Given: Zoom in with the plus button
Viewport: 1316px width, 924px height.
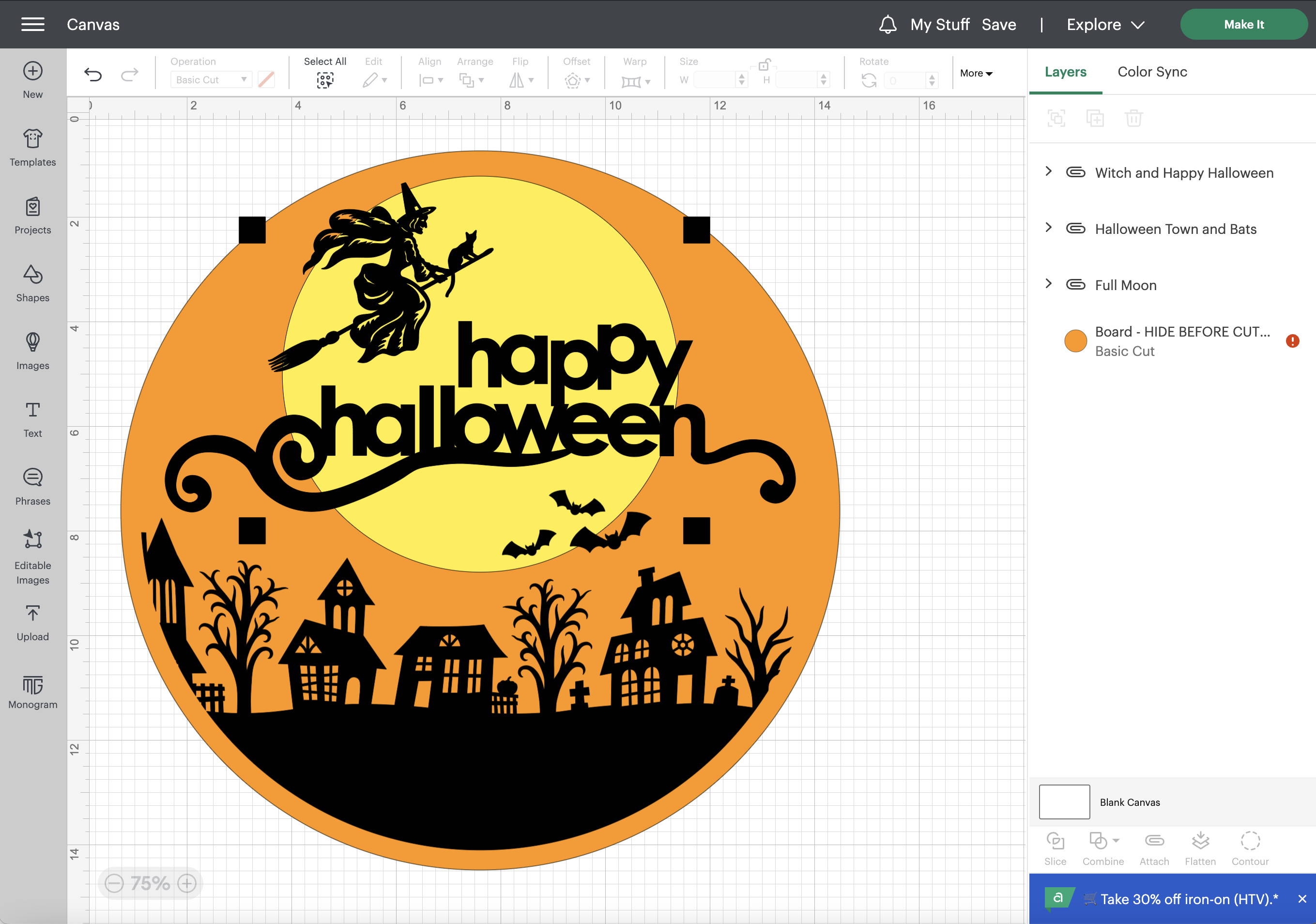Looking at the screenshot, I should click(x=187, y=883).
